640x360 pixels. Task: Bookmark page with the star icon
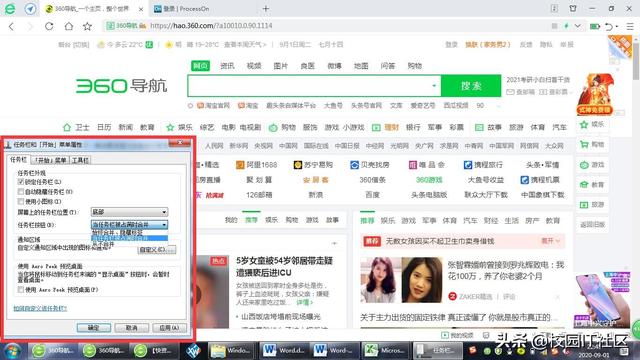tap(87, 26)
